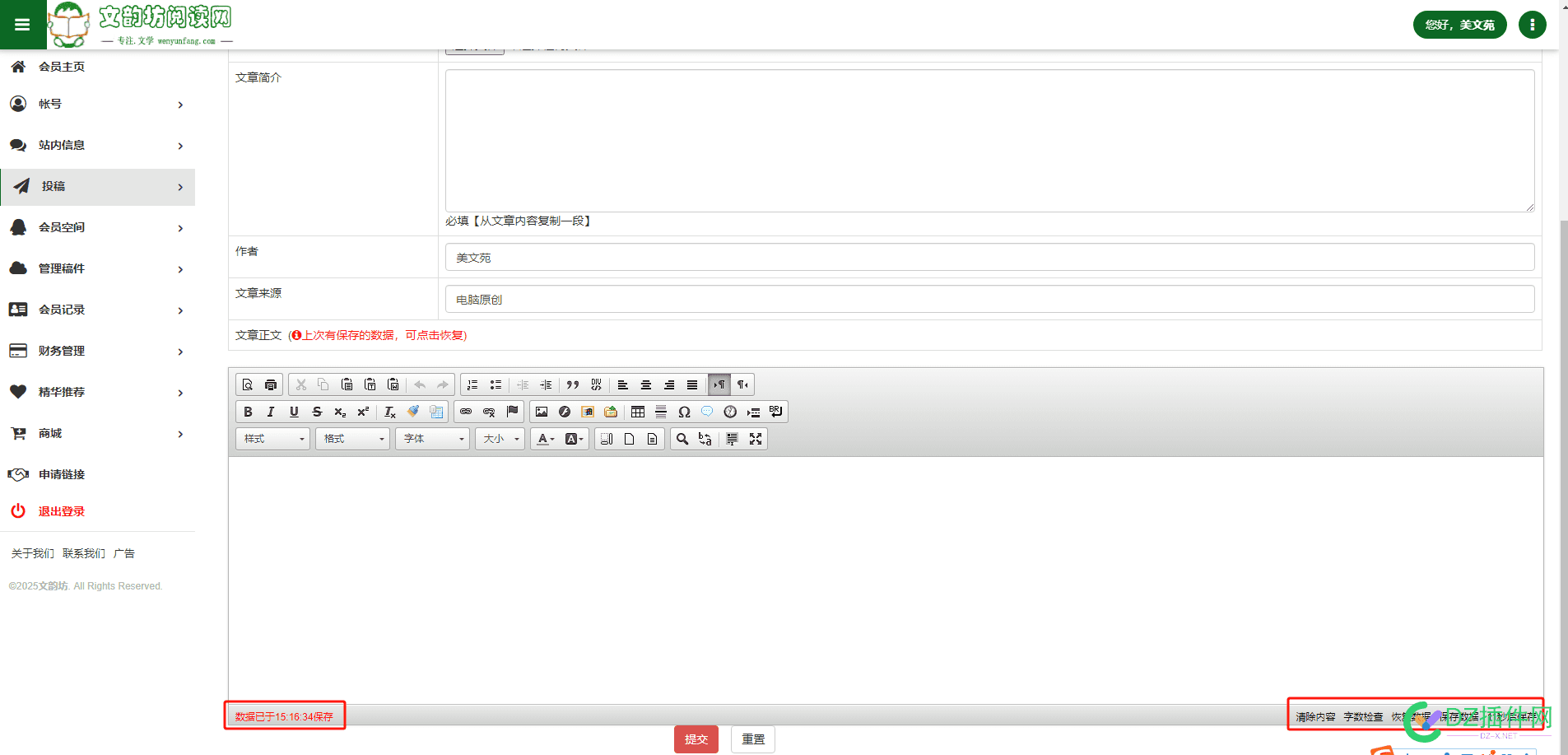The width and height of the screenshot is (1568, 755).
Task: Open the hamburger menu button
Action: click(x=22, y=25)
